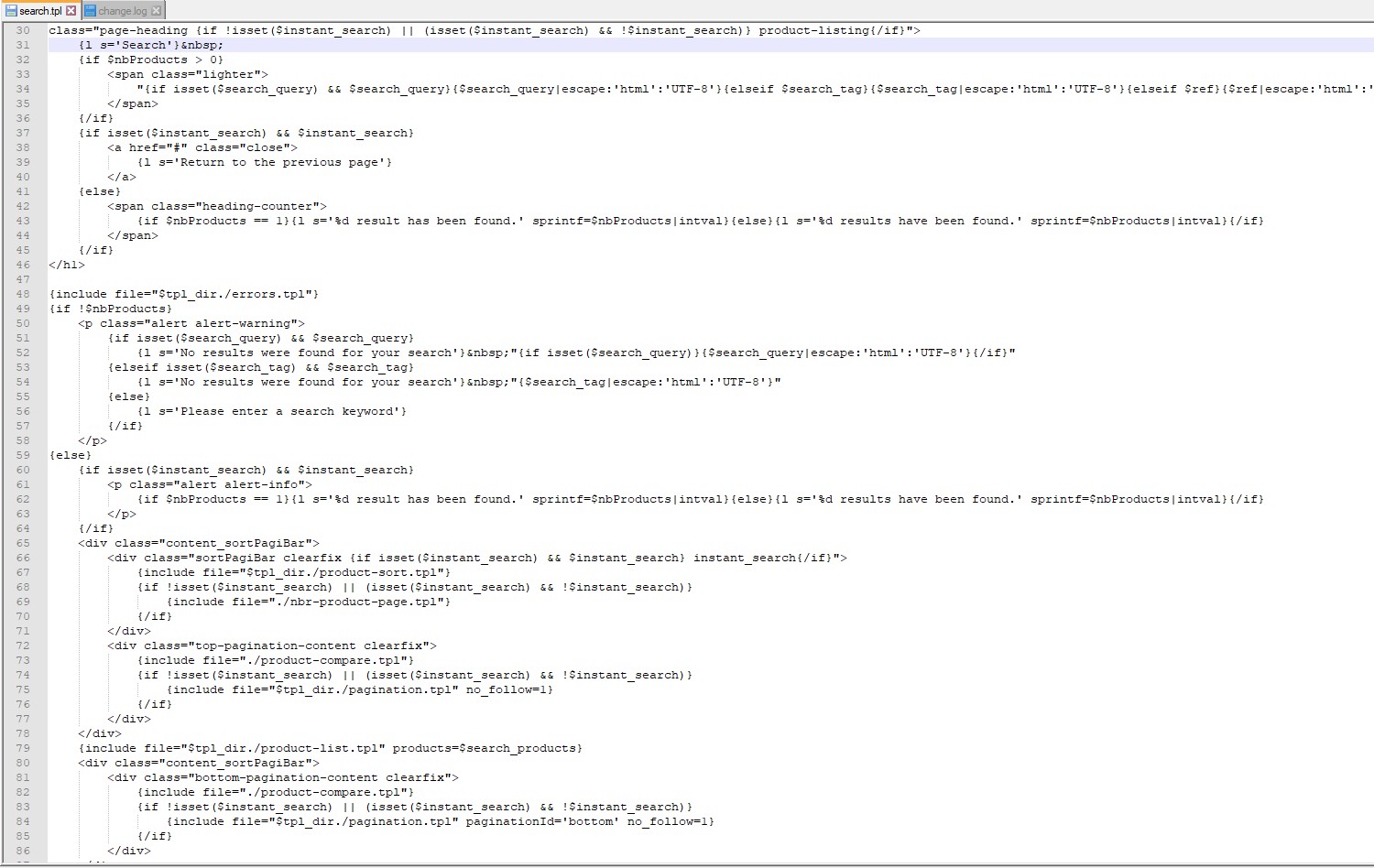1374x868 pixels.
Task: Click line number 79 in the margin
Action: point(23,748)
